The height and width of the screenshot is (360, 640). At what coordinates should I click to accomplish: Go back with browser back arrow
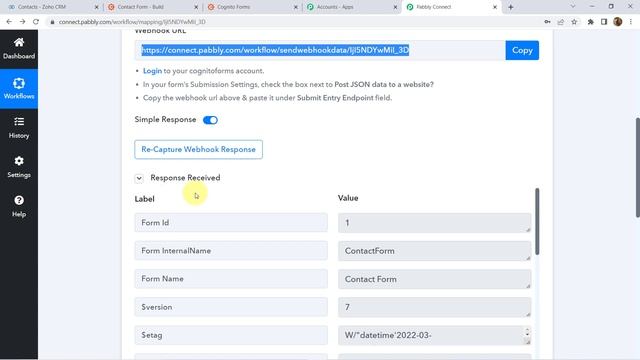click(9, 22)
